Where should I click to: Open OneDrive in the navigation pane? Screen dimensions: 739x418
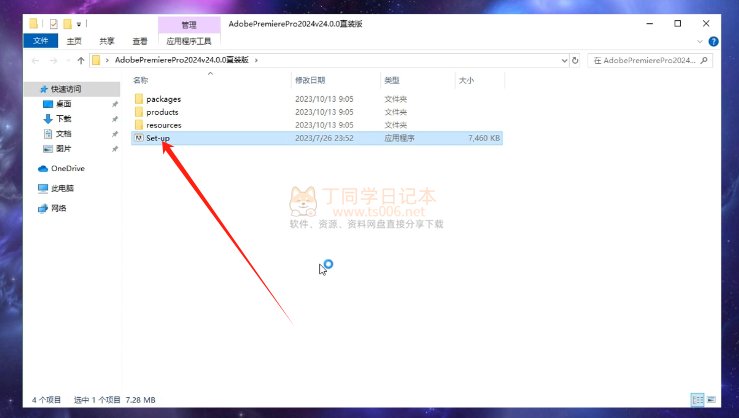(x=68, y=168)
